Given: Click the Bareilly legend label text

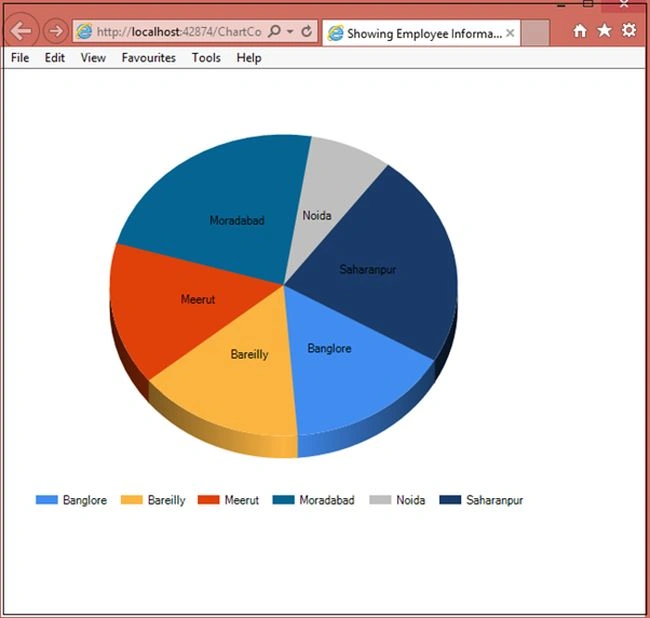Looking at the screenshot, I should click(166, 500).
